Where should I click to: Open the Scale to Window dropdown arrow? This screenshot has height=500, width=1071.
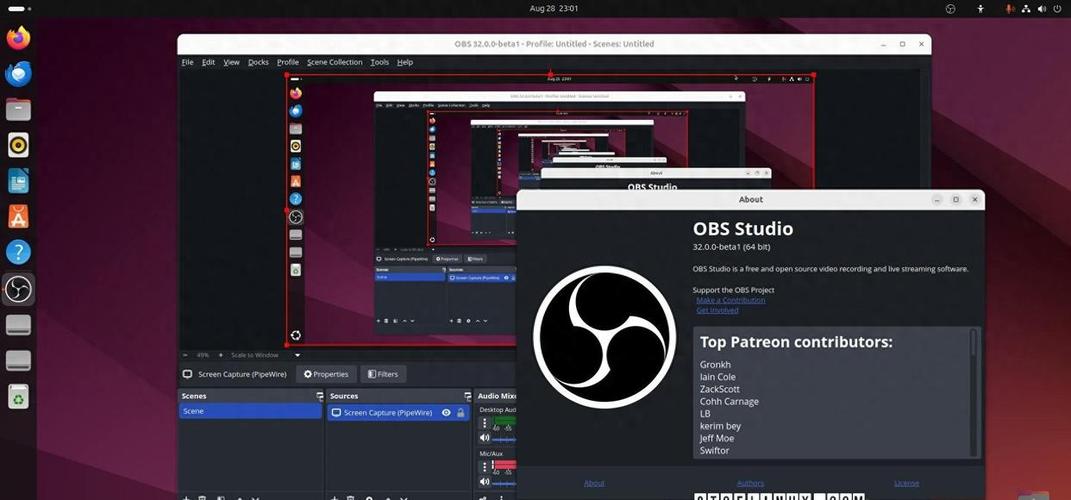[x=297, y=355]
